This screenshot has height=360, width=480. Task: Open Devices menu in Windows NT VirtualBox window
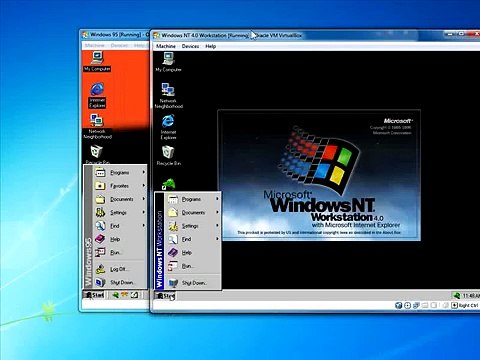pyautogui.click(x=190, y=46)
